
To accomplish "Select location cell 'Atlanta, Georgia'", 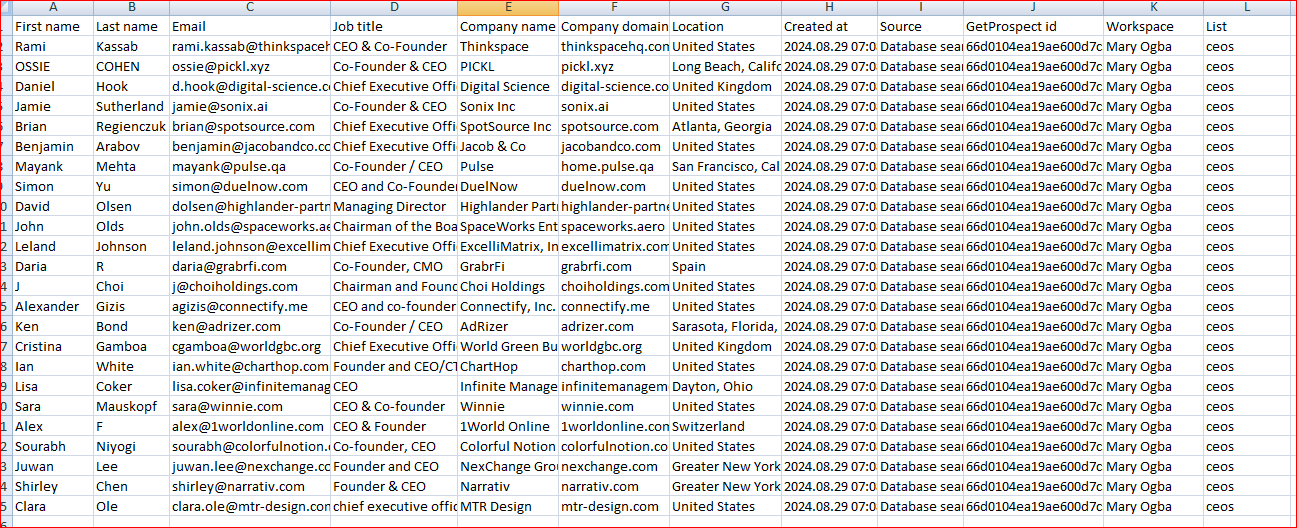I will point(725,126).
